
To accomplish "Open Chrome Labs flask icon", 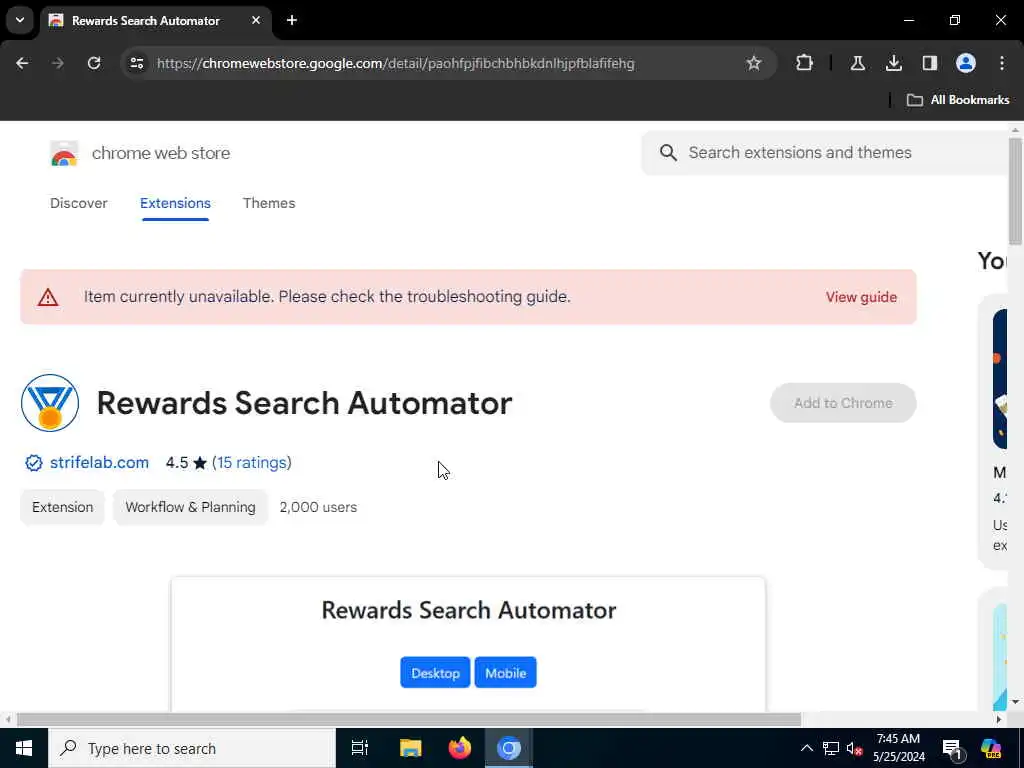I will click(857, 63).
